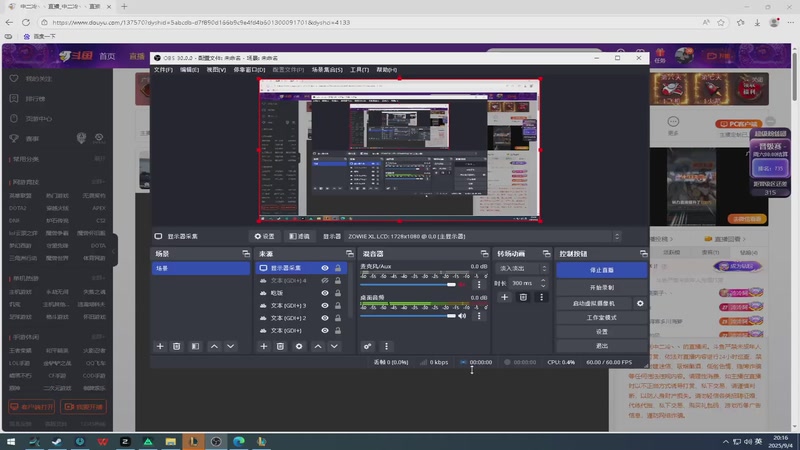This screenshot has width=800, height=450.
Task: Open Windows Start menu
Action: 11,441
